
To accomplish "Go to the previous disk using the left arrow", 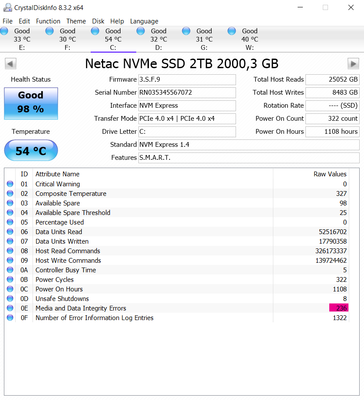I will pyautogui.click(x=11, y=64).
